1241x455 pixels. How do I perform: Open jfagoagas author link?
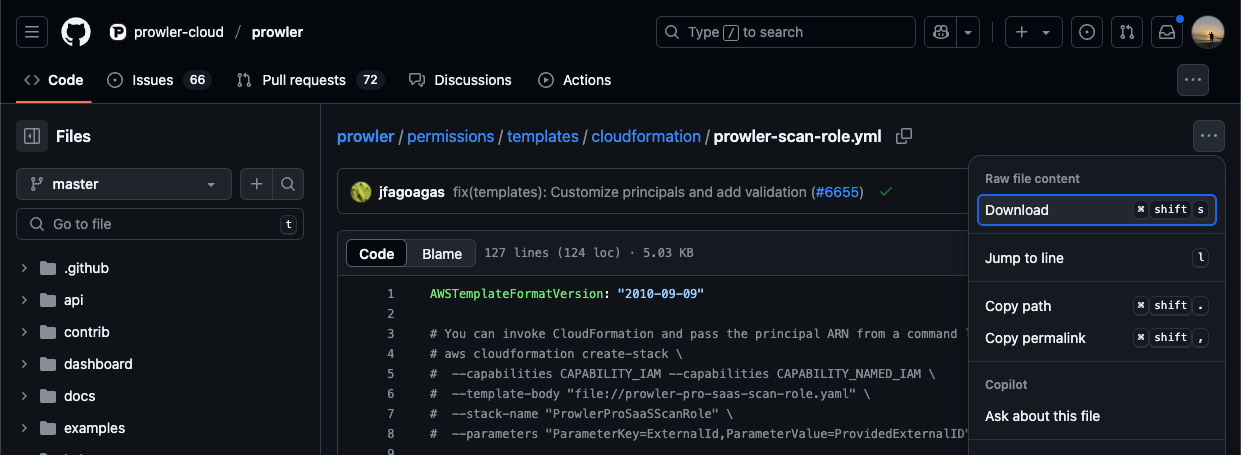411,191
